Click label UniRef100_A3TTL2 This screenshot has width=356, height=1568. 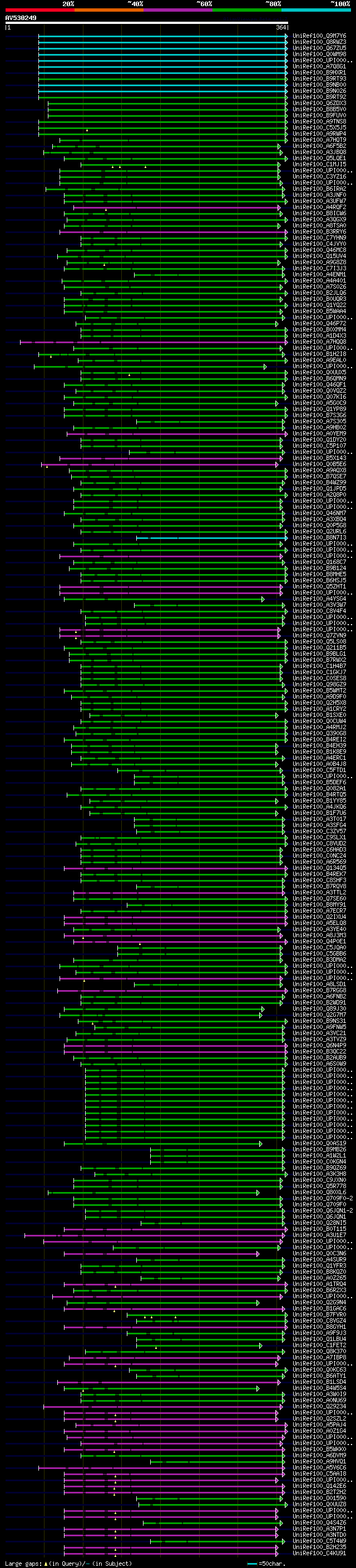click(319, 892)
